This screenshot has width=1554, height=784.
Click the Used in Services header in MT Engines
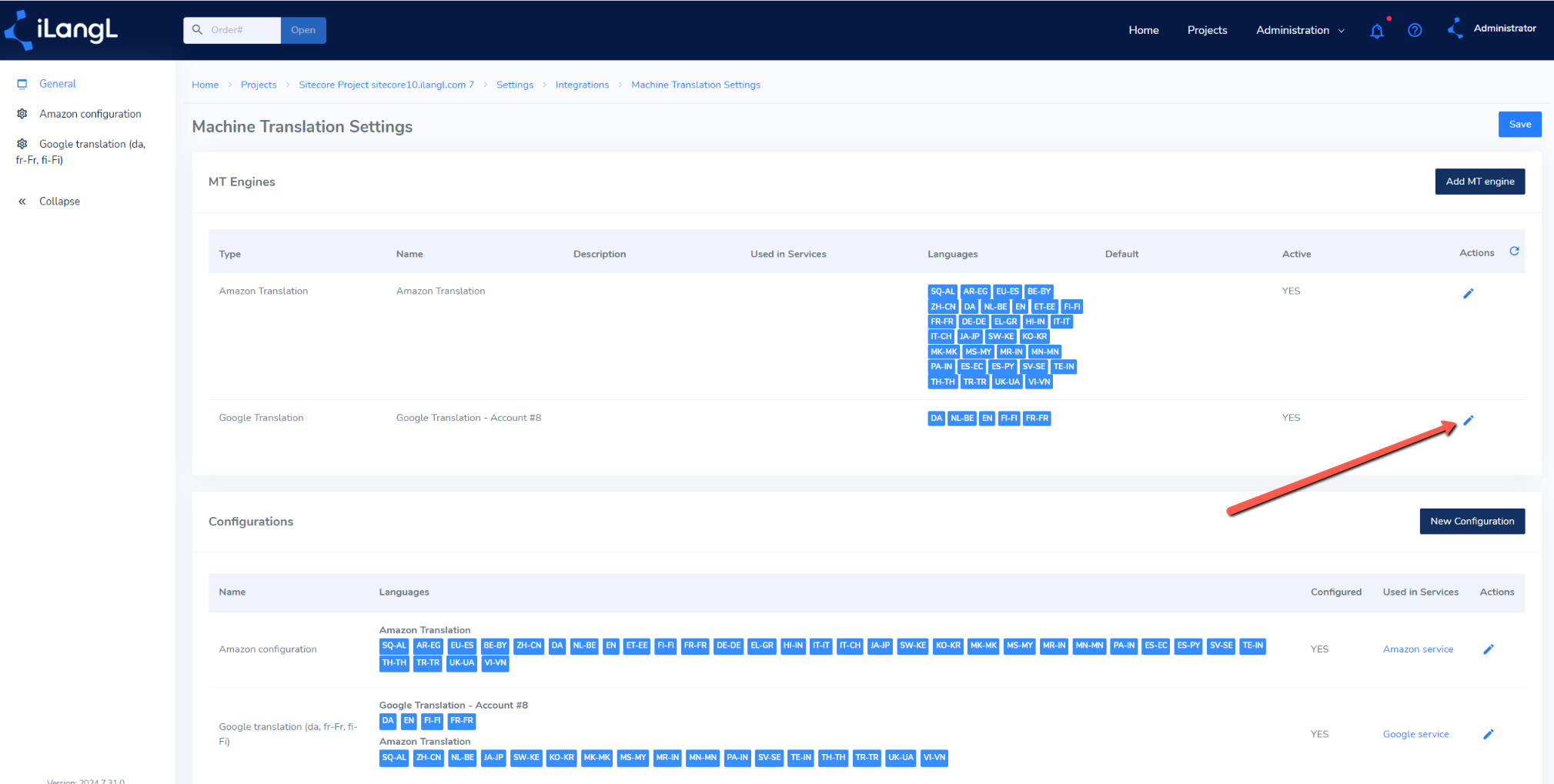(788, 254)
